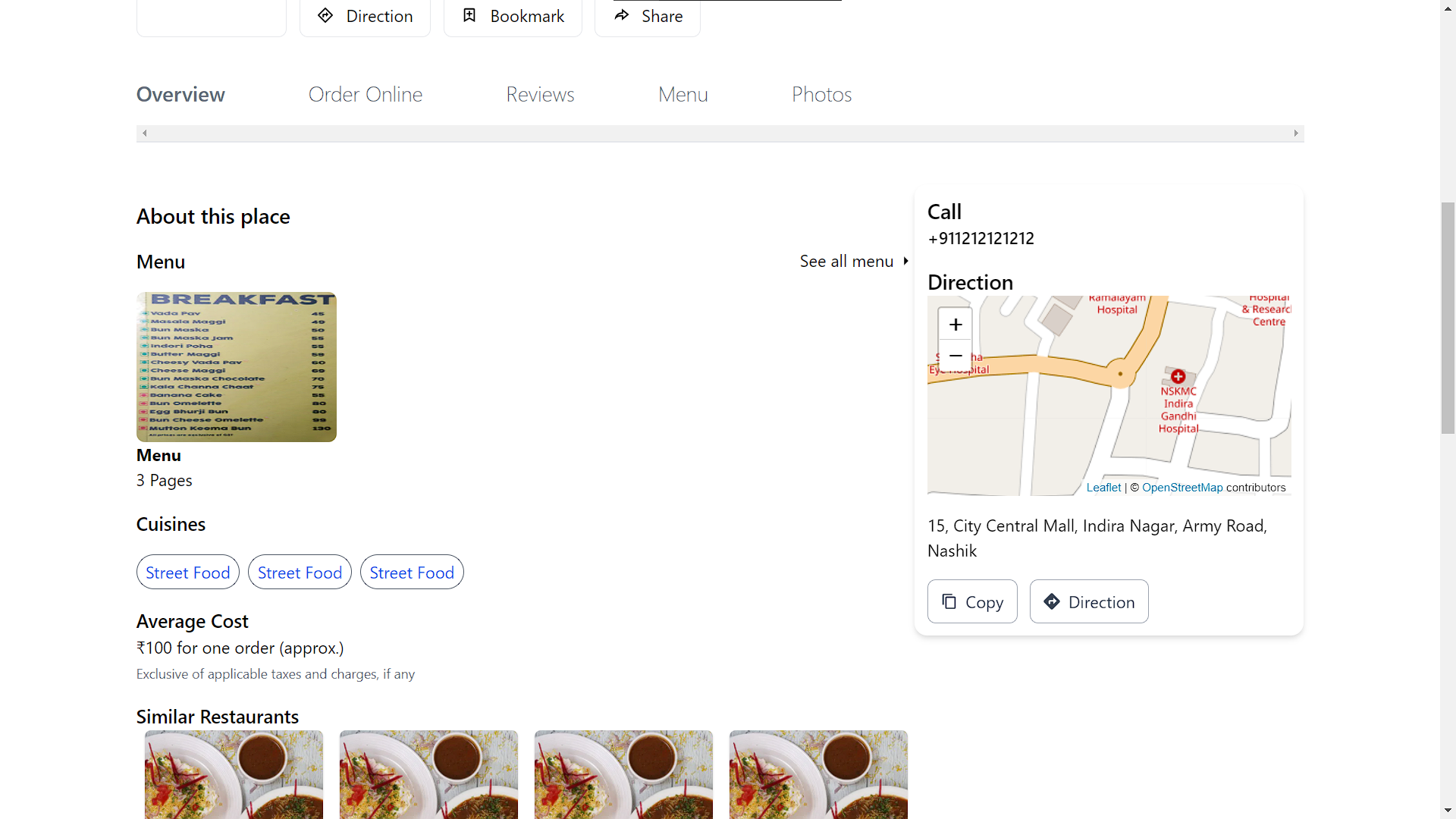The image size is (1456, 819).
Task: Call the listed phone number
Action: coord(980,238)
